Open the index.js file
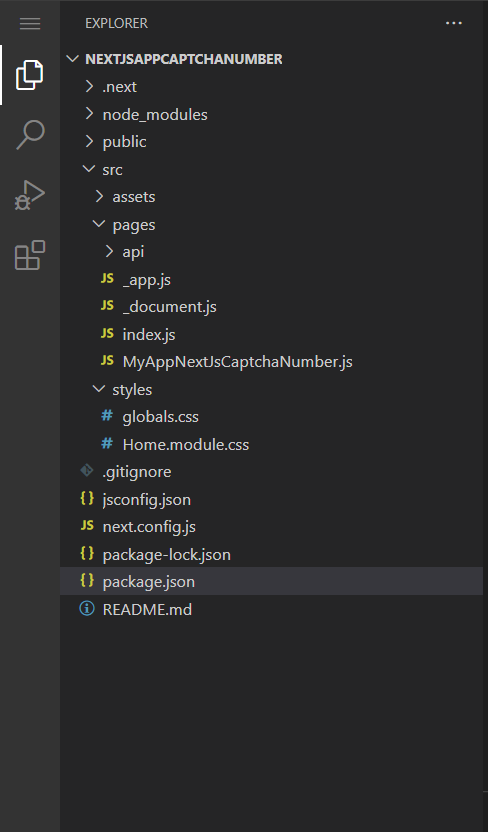This screenshot has width=488, height=832. pyautogui.click(x=149, y=335)
